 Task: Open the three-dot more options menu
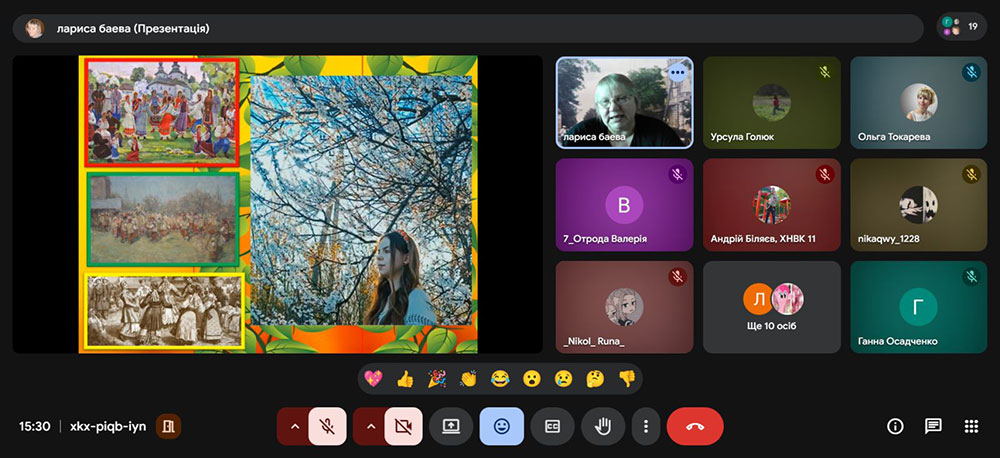click(646, 426)
